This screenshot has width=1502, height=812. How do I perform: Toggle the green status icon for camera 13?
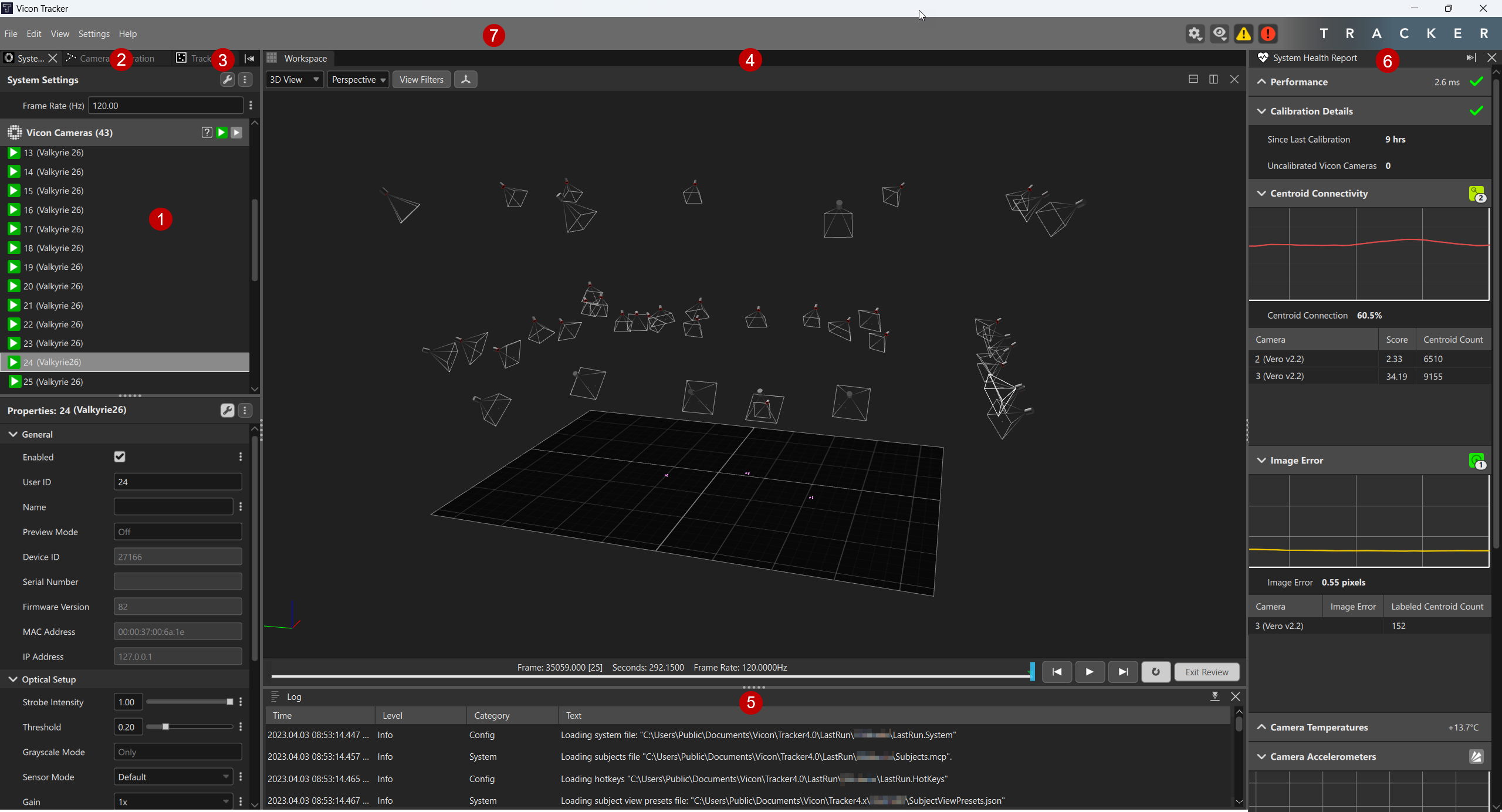point(13,153)
